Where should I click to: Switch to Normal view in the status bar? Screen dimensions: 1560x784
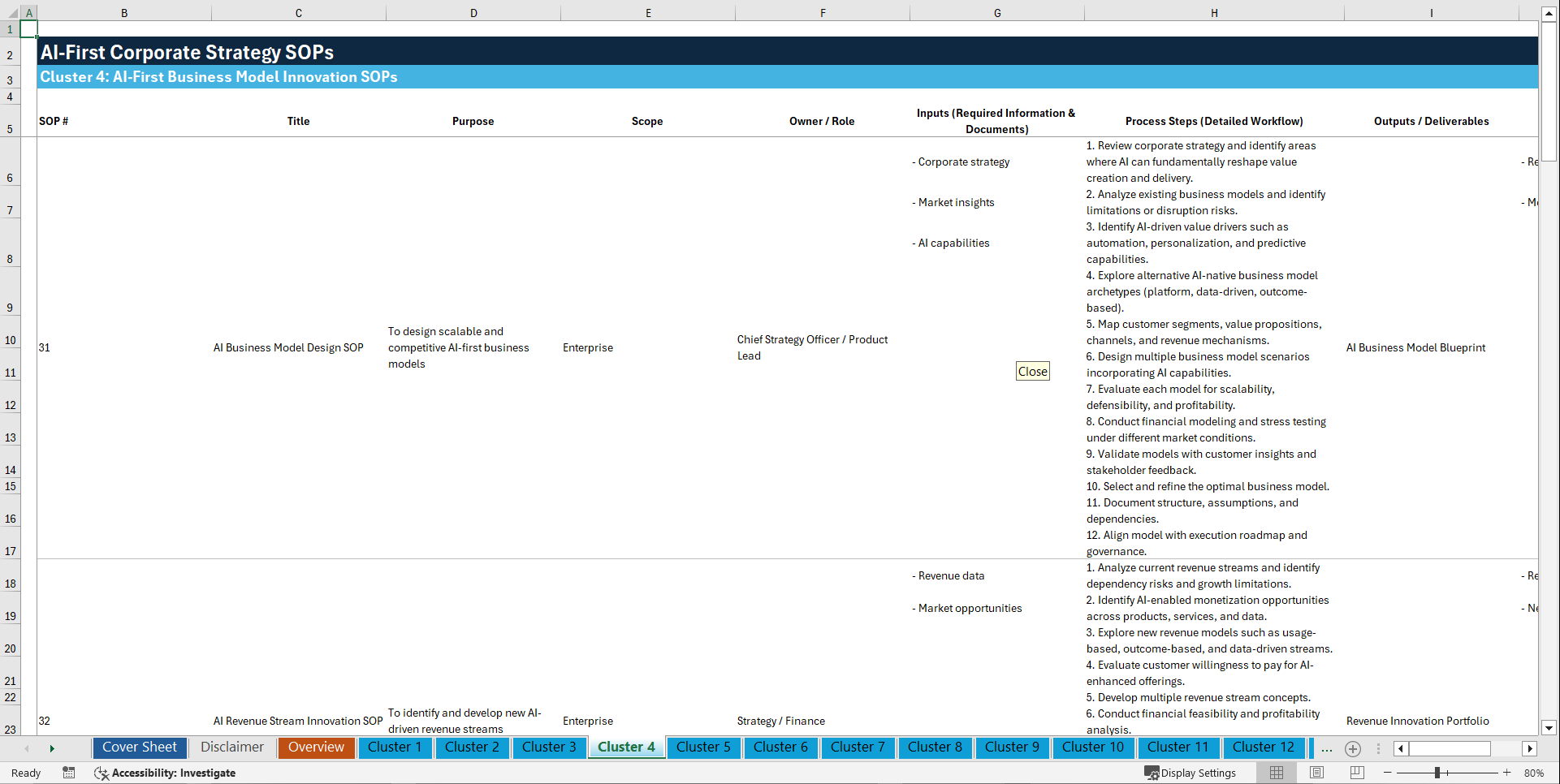pos(1276,773)
